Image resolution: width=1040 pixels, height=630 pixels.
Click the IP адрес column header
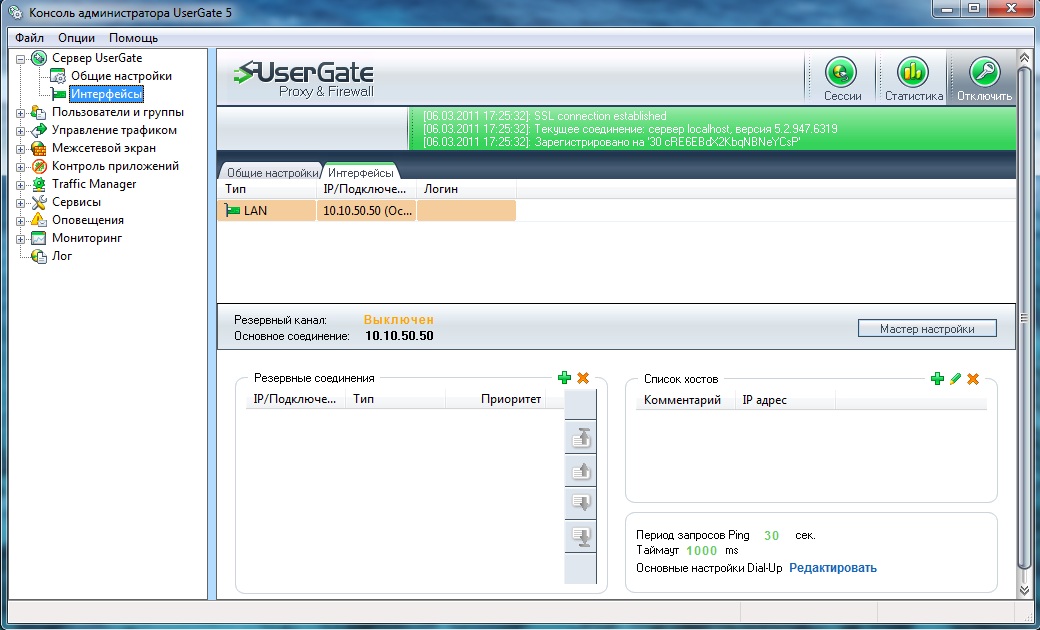[785, 401]
